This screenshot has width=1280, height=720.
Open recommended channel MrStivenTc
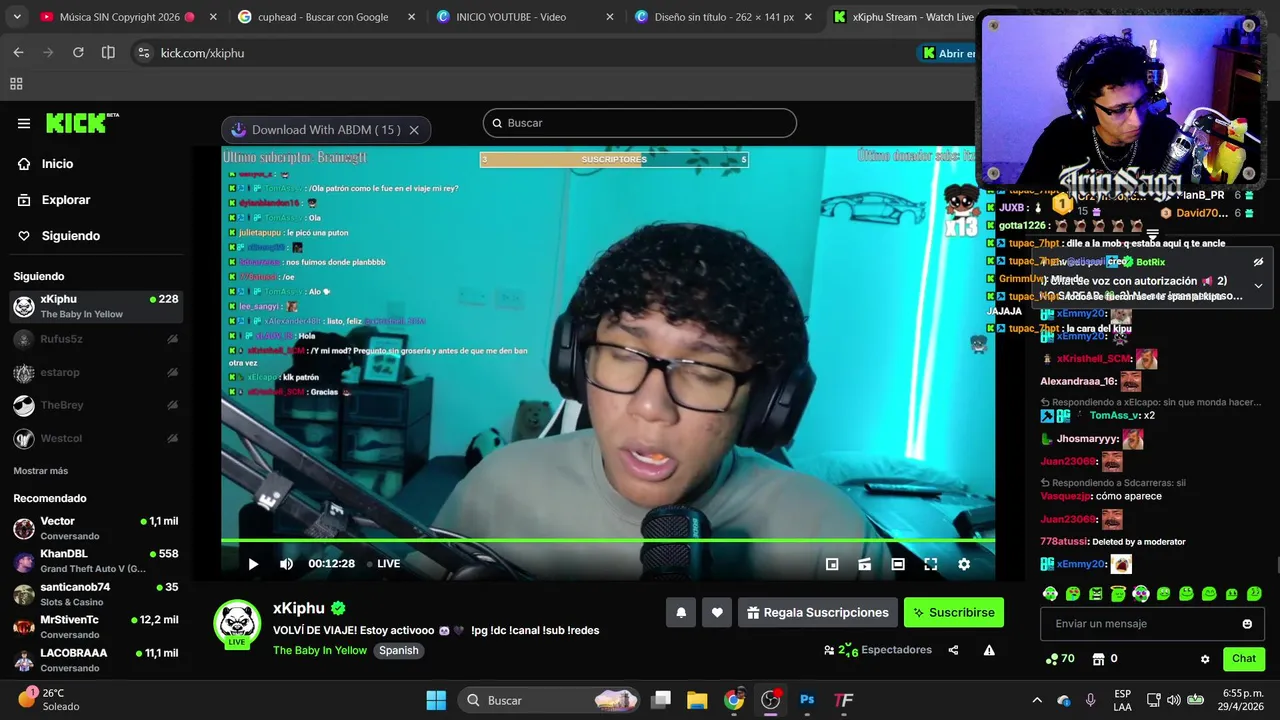pos(96,627)
